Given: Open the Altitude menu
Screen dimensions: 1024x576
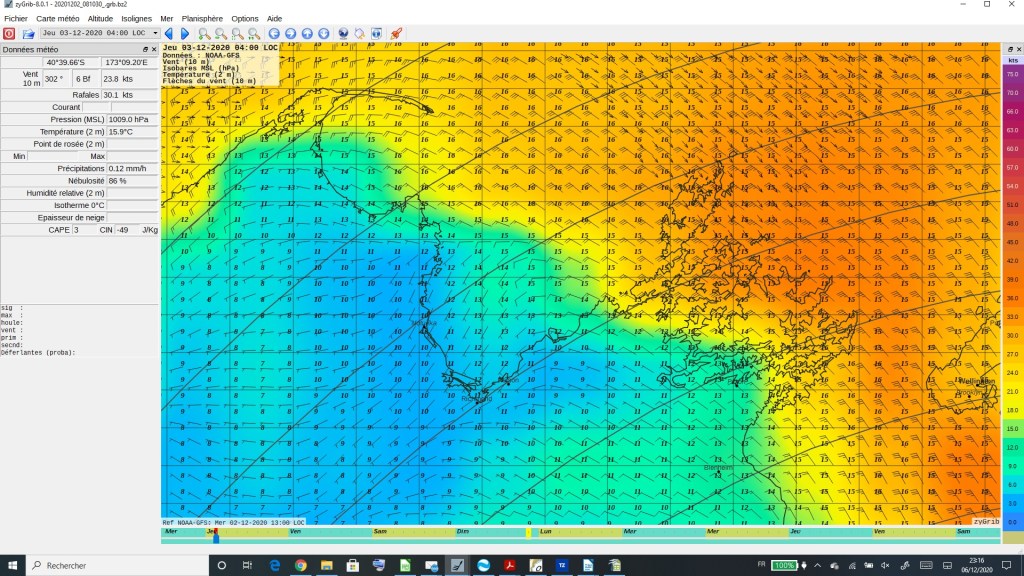Looking at the screenshot, I should point(100,18).
